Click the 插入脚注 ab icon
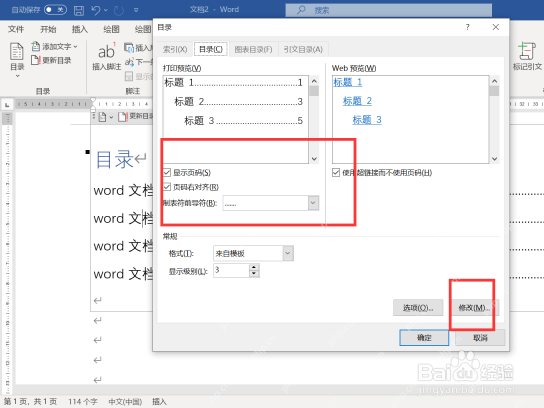 click(x=107, y=51)
